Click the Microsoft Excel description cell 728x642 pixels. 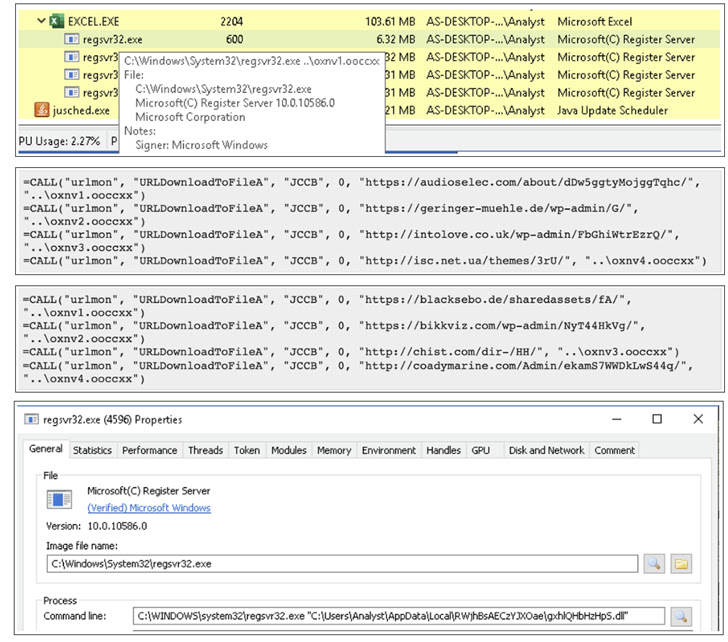[x=595, y=21]
